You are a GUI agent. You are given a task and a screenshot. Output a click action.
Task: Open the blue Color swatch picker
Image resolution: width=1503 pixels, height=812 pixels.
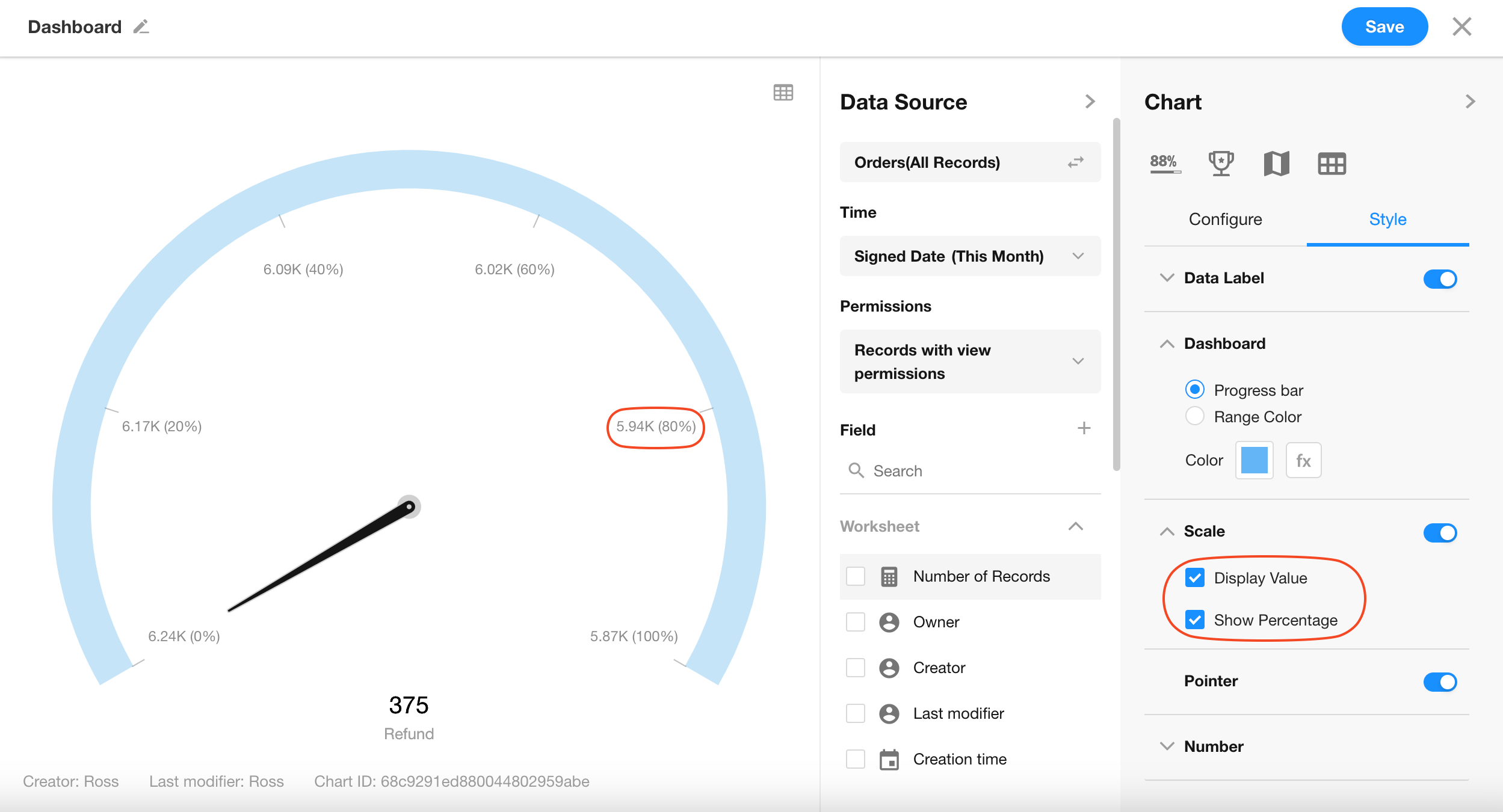(x=1254, y=461)
